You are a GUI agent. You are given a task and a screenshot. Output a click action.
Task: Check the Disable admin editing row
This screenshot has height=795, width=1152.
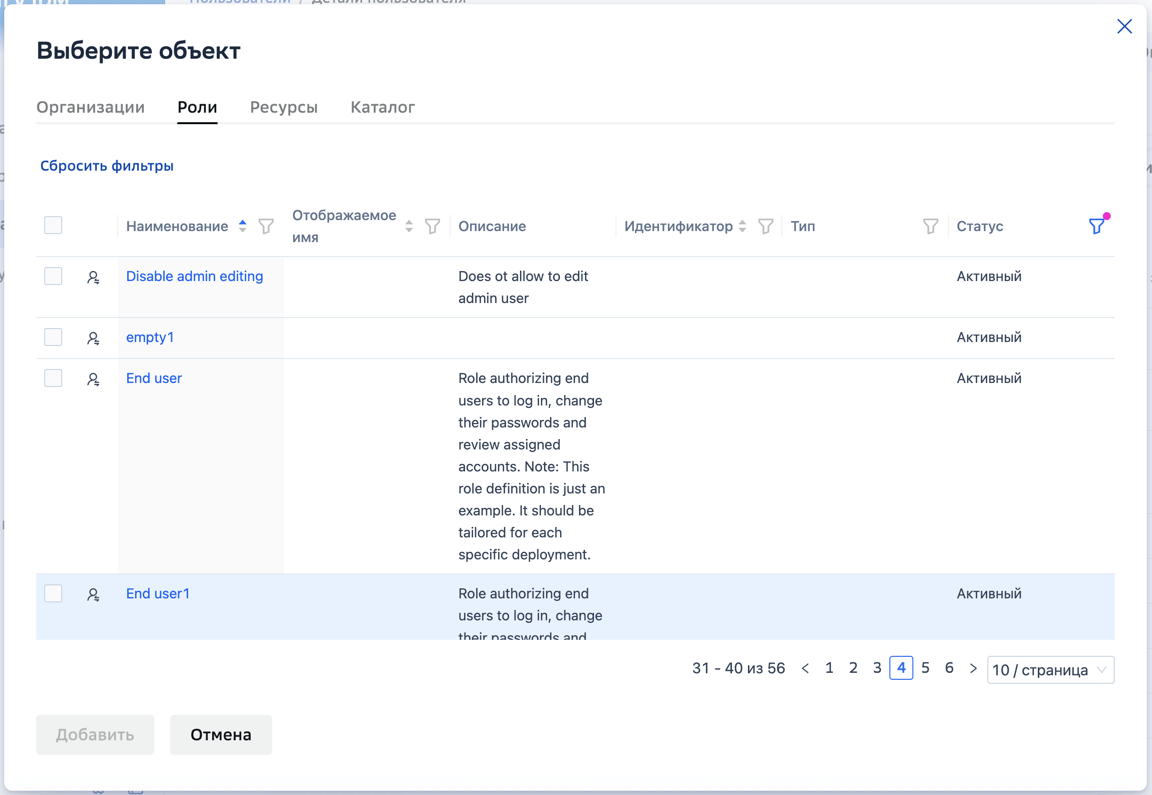tap(53, 276)
